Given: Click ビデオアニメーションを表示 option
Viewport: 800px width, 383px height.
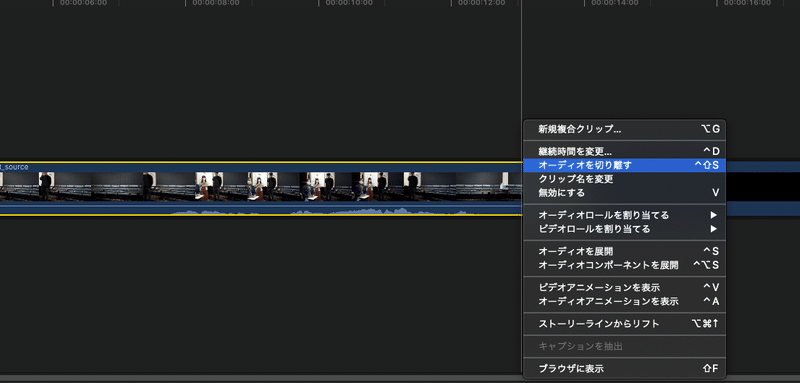Looking at the screenshot, I should 624,288.
